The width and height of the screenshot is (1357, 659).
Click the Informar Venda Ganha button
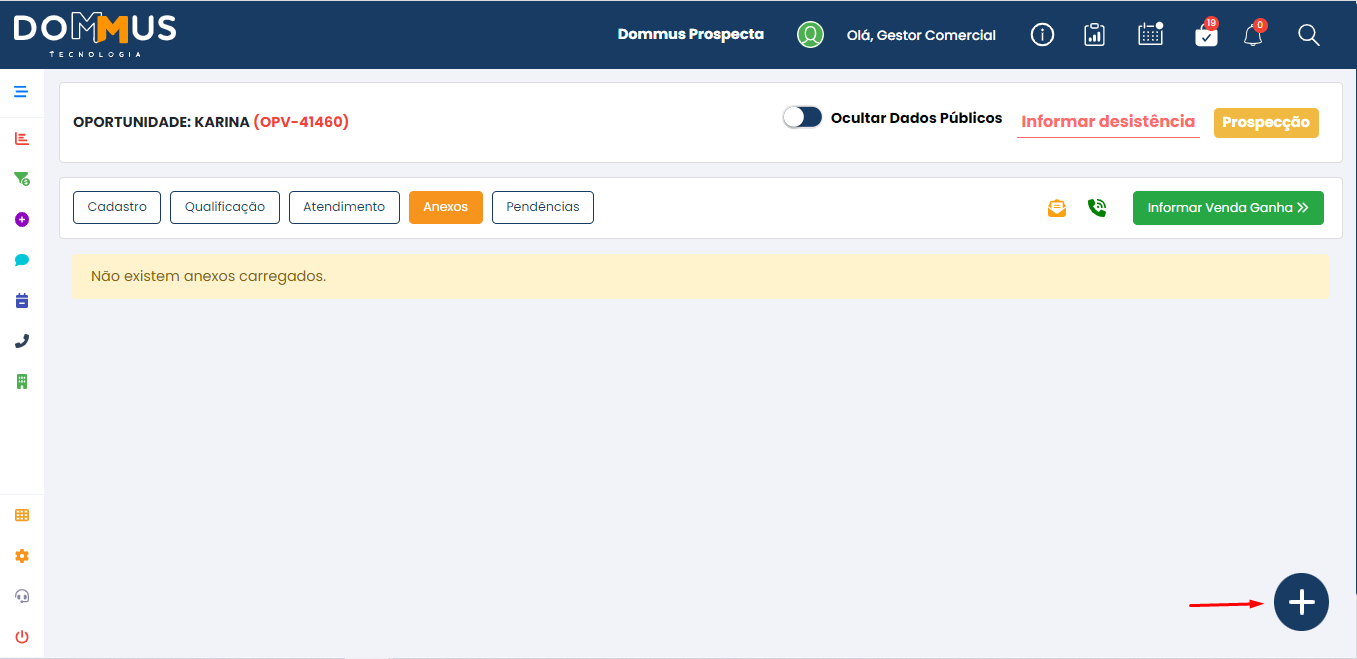click(x=1228, y=208)
